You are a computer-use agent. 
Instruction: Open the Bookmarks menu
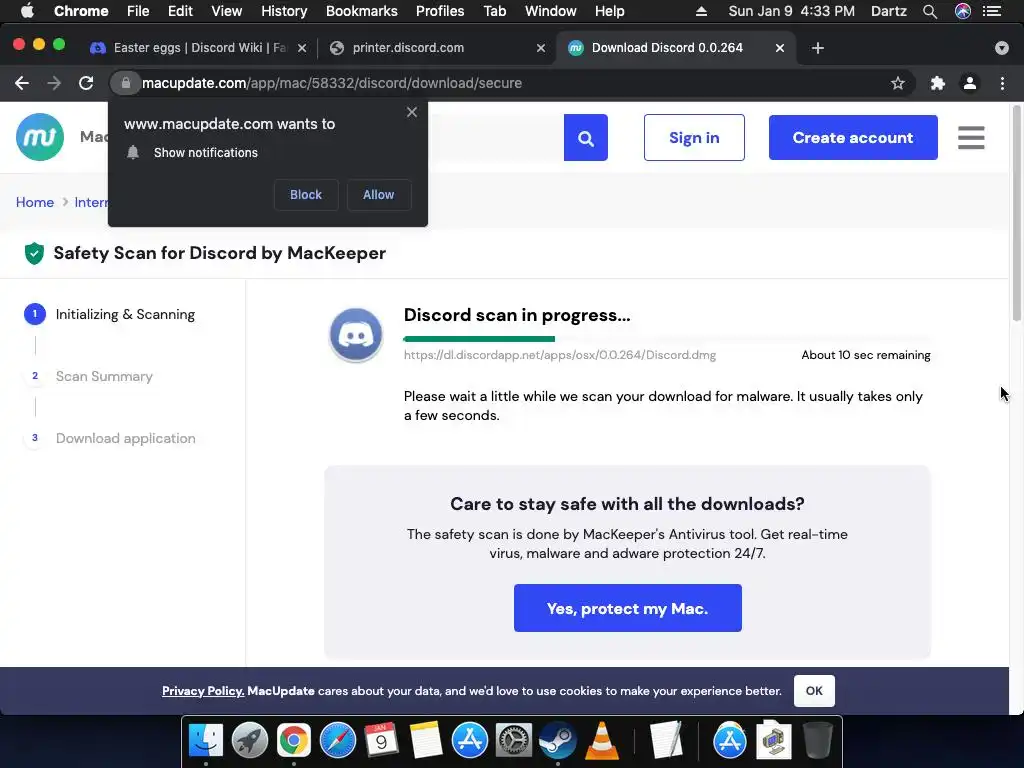tap(362, 11)
